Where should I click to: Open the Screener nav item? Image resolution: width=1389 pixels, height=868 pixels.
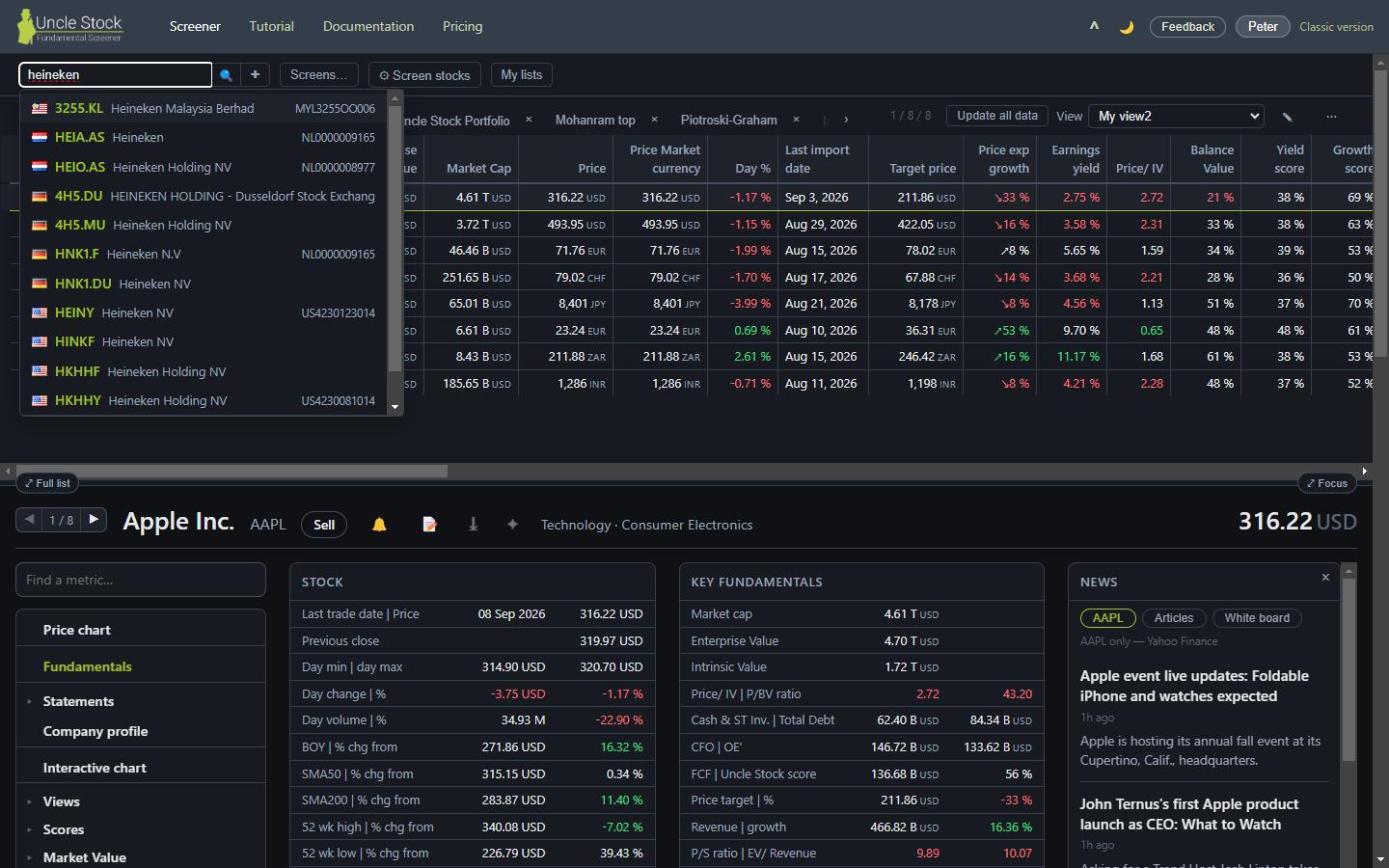(195, 27)
